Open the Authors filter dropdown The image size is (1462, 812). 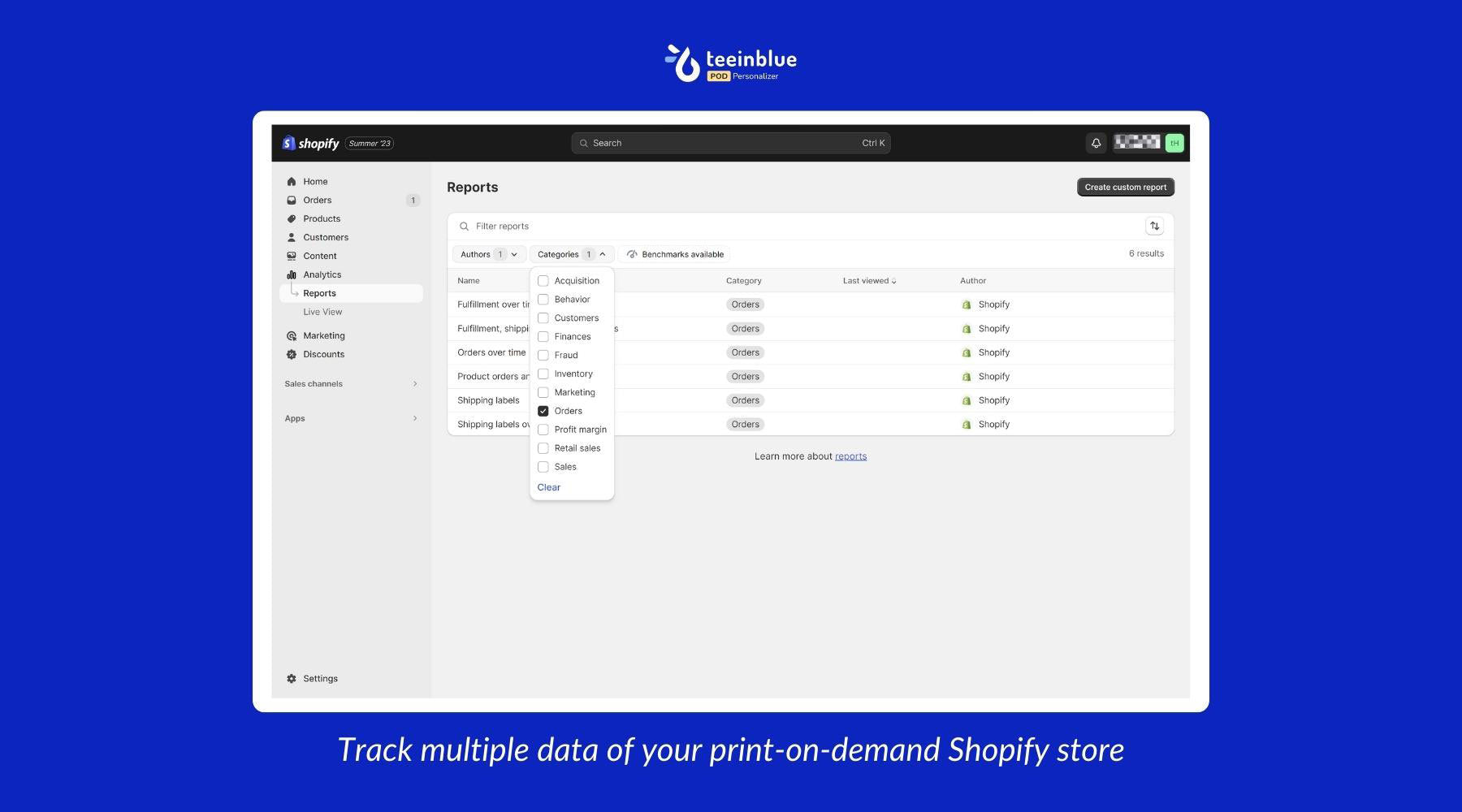tap(489, 254)
